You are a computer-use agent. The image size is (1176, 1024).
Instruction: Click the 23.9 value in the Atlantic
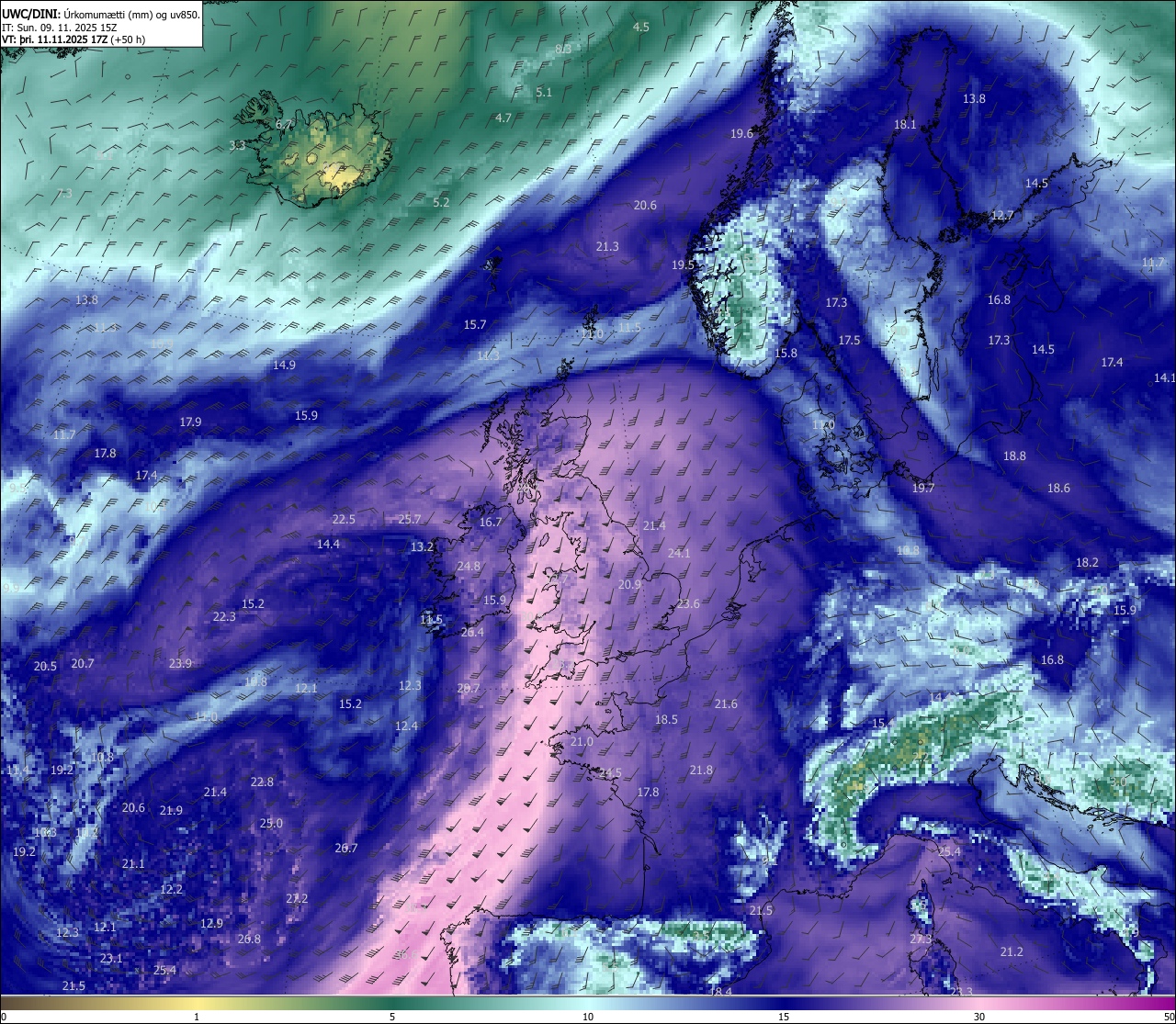[x=180, y=664]
